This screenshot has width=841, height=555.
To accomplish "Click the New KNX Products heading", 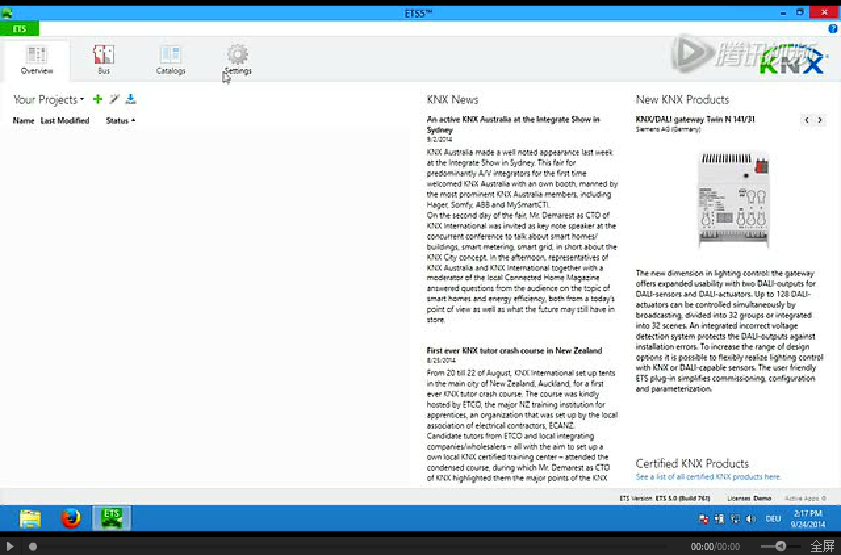I will (x=682, y=99).
